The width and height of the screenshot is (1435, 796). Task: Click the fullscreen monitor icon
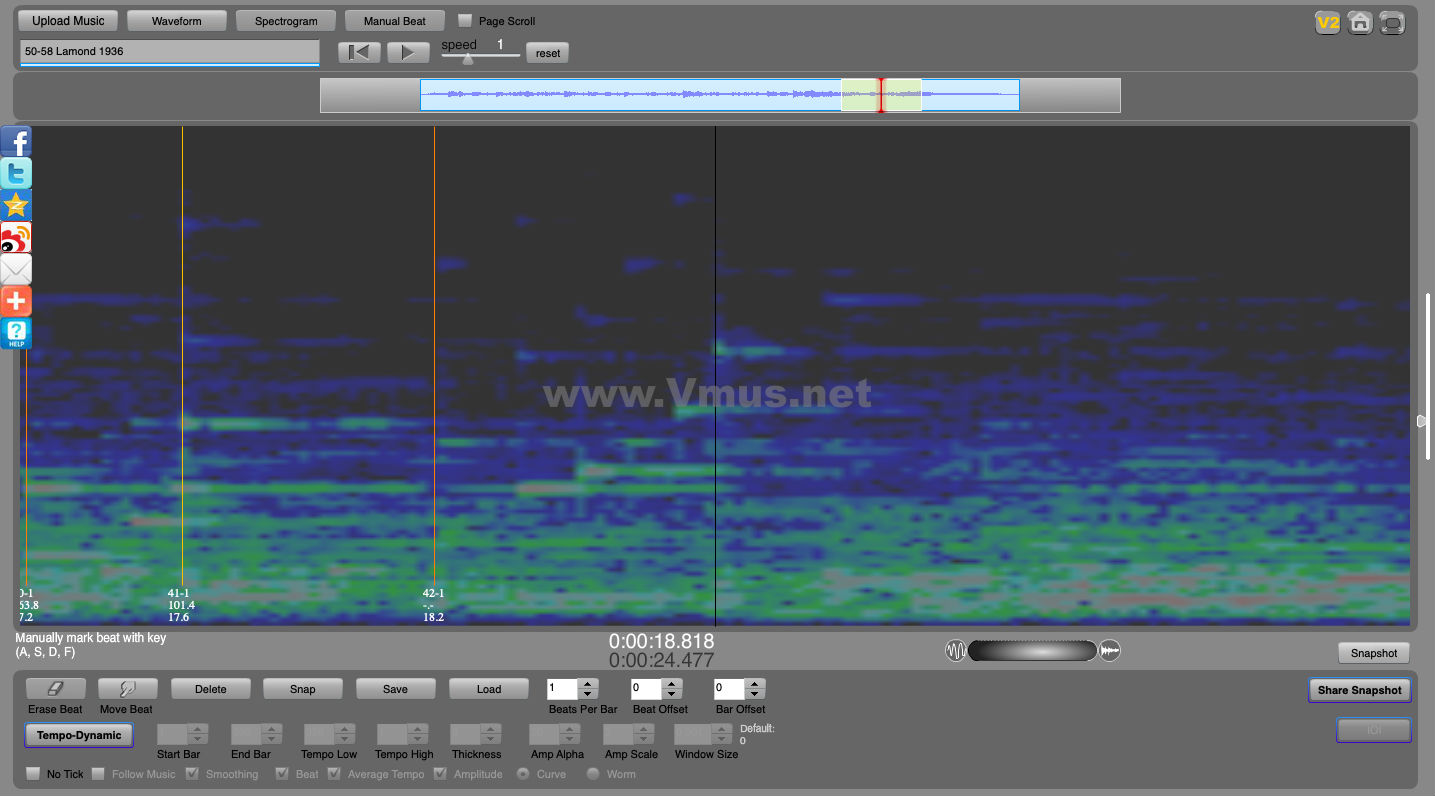pos(1392,22)
